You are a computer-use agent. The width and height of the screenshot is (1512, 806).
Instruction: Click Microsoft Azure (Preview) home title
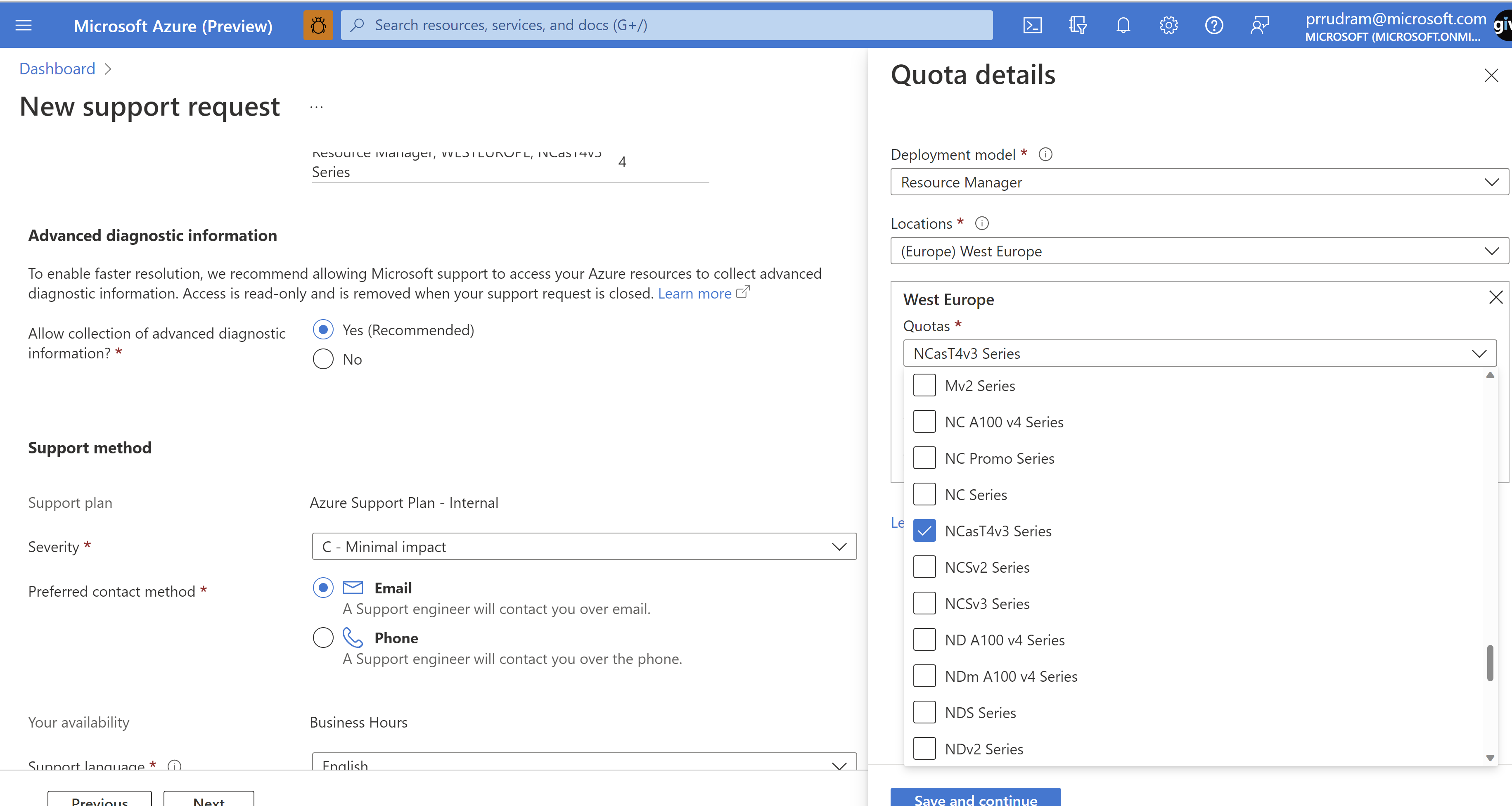pyautogui.click(x=173, y=26)
